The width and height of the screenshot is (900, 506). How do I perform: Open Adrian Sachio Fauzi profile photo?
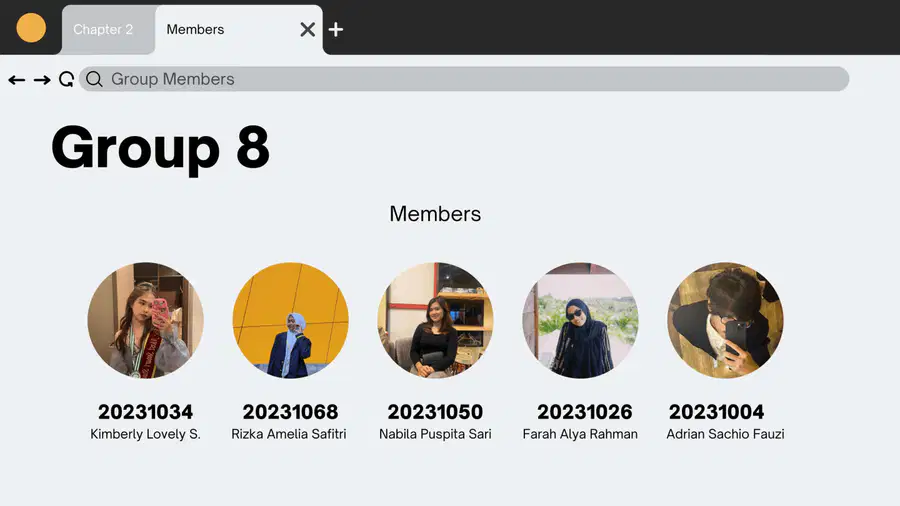point(725,320)
